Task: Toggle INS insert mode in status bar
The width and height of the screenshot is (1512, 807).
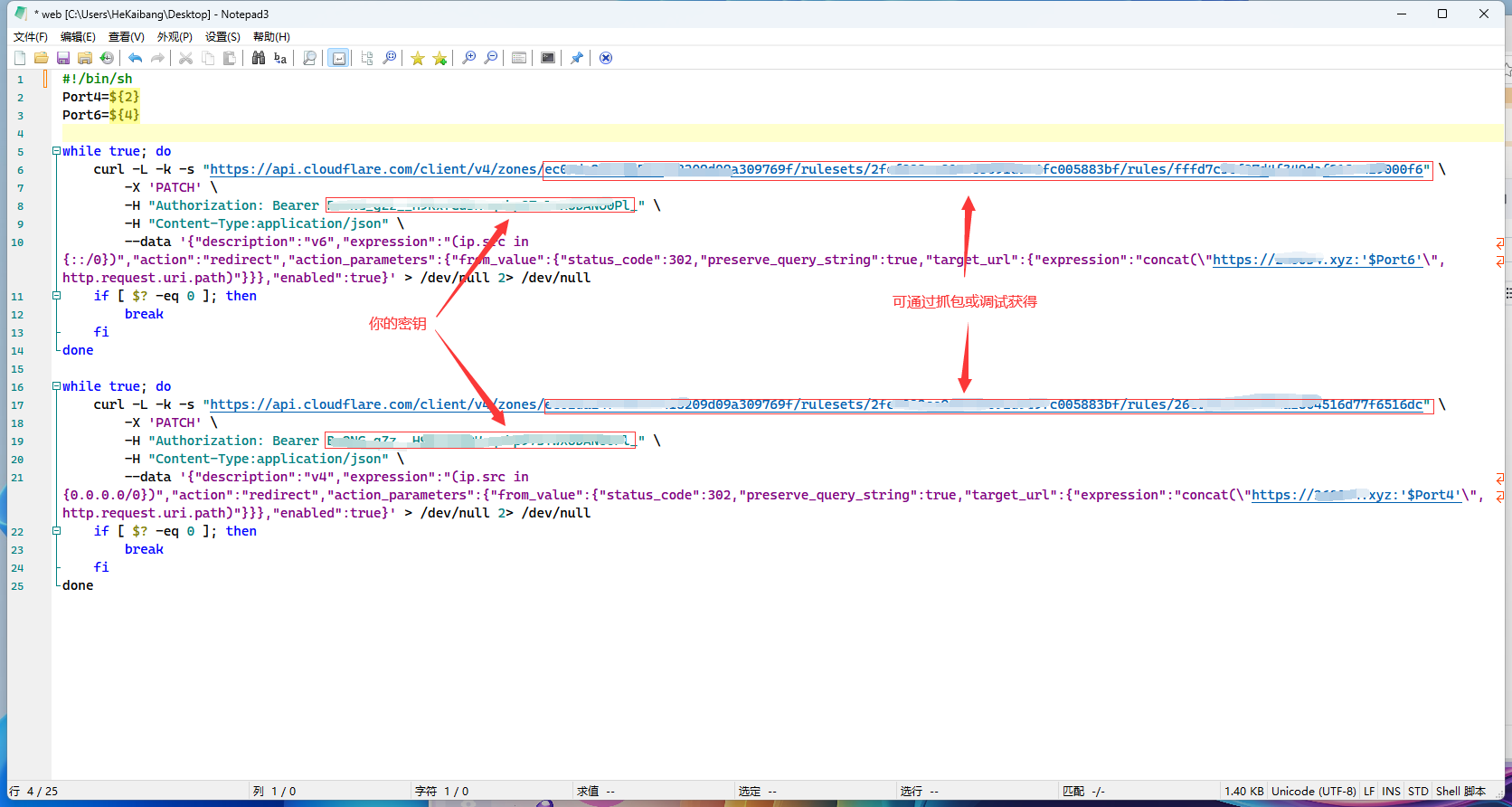Action: pyautogui.click(x=1391, y=791)
